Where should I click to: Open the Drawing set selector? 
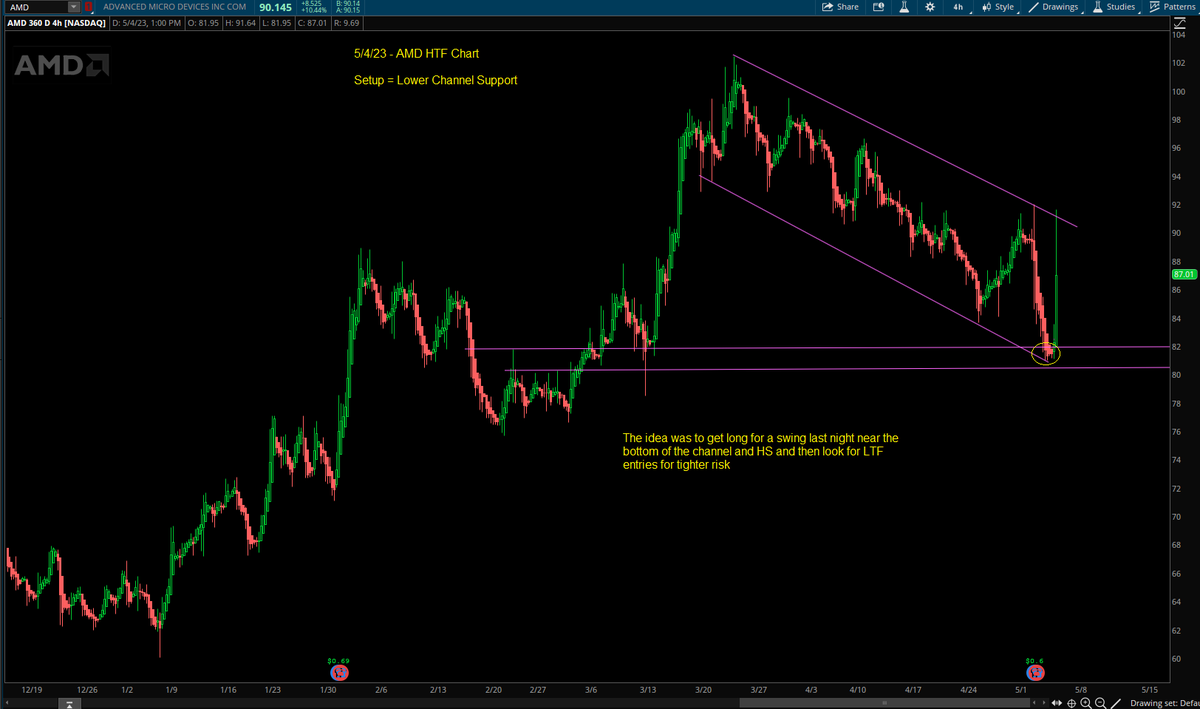point(1164,704)
